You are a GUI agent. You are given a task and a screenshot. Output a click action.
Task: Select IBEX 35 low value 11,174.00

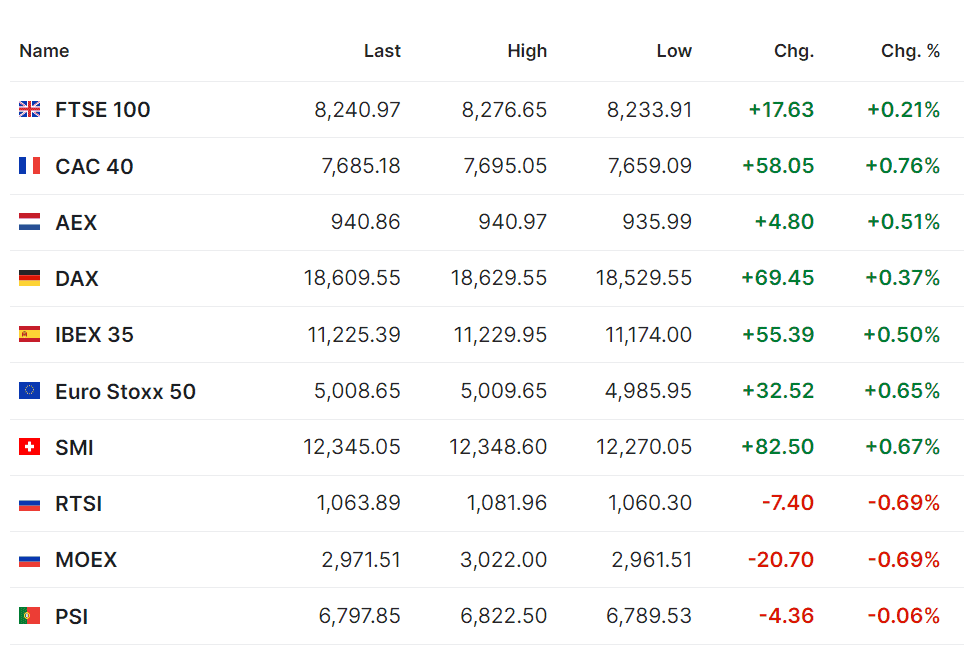(649, 335)
